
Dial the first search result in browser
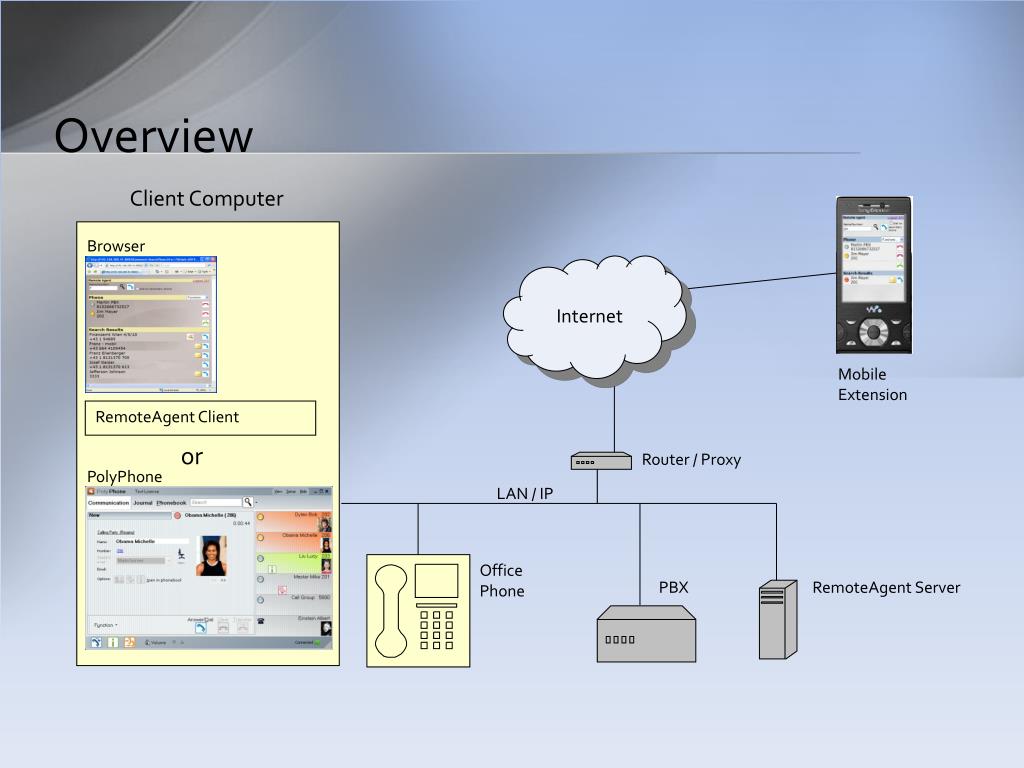[x=205, y=337]
